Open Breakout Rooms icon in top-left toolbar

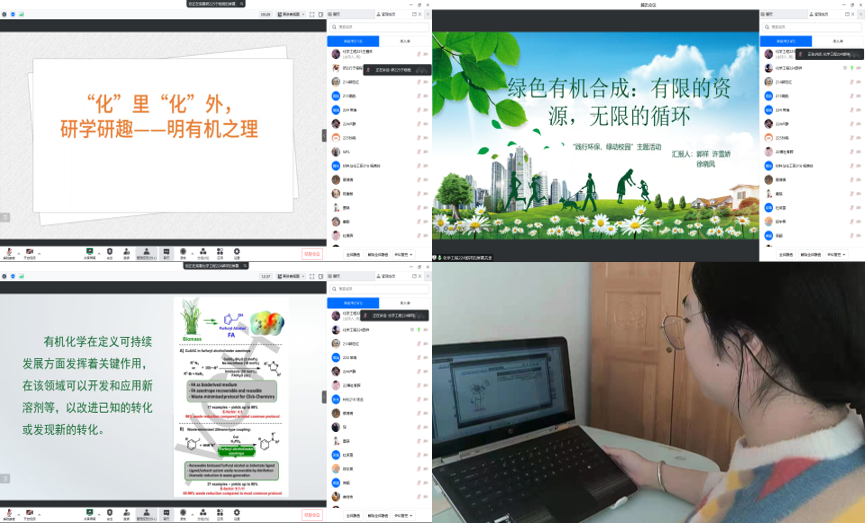pyautogui.click(x=202, y=251)
